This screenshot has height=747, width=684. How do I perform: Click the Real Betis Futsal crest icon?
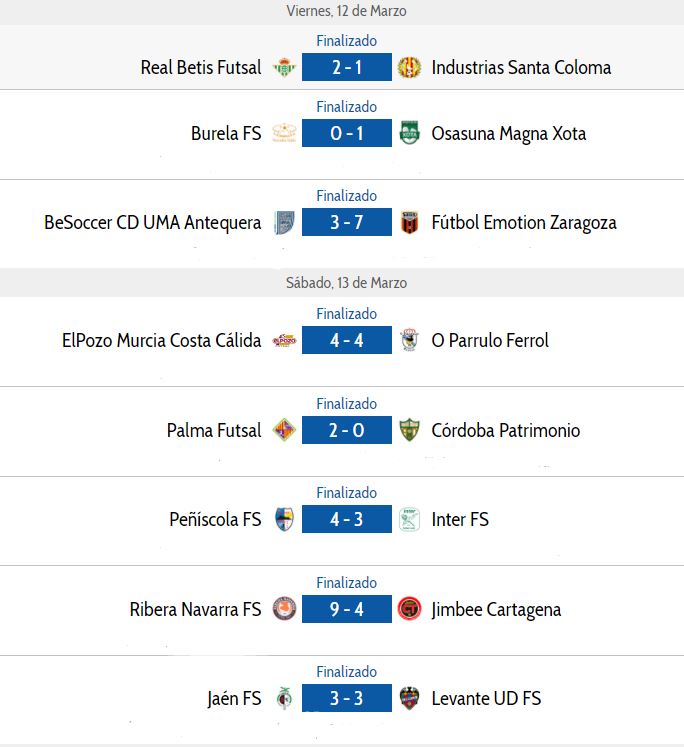(x=284, y=67)
